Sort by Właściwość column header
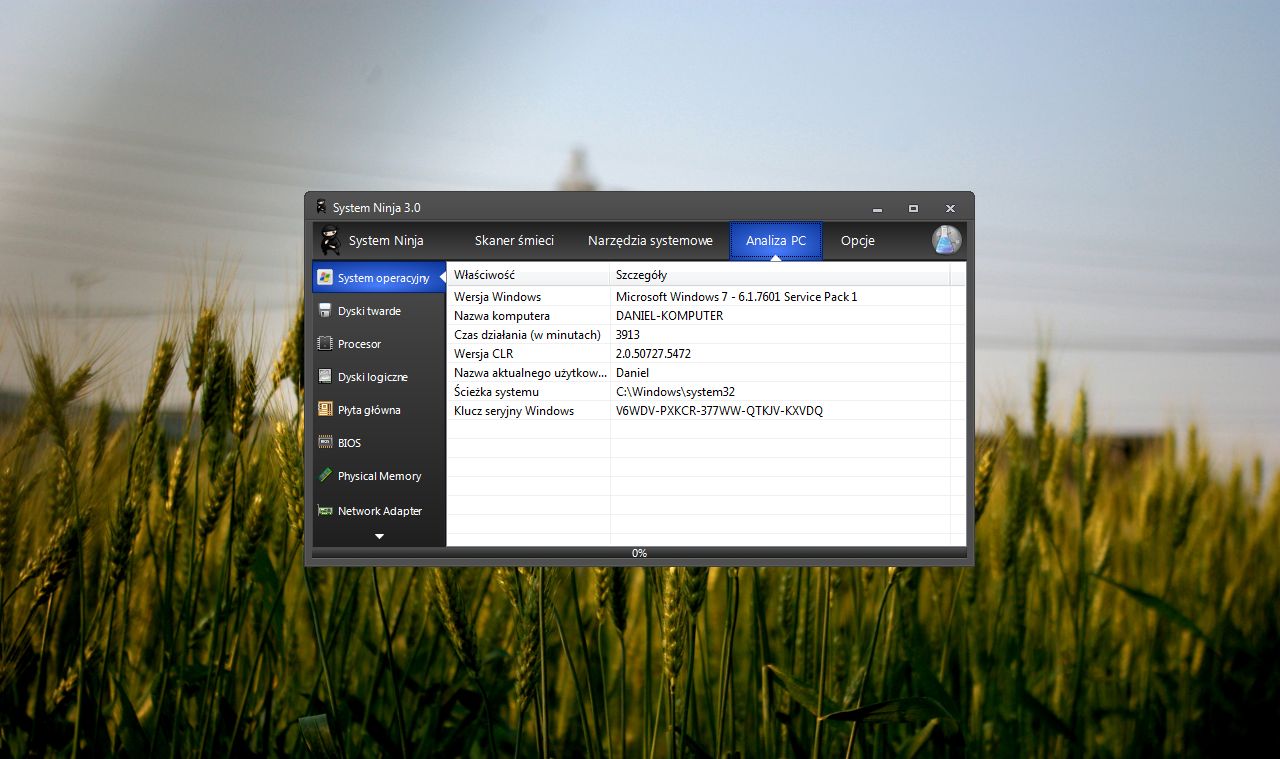Image resolution: width=1280 pixels, height=759 pixels. (528, 274)
